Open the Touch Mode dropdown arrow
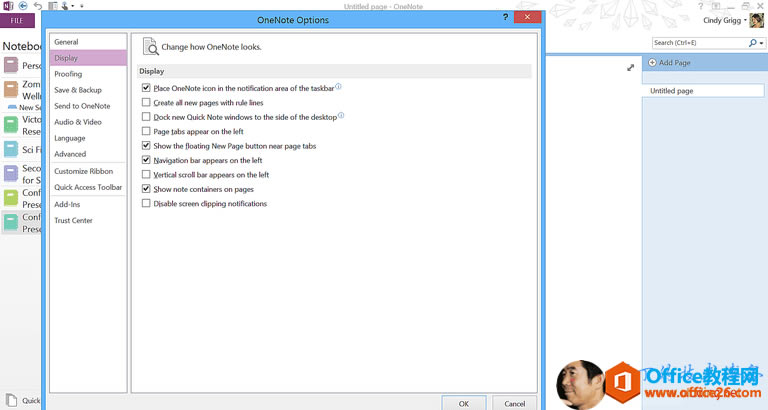This screenshot has width=768, height=410. [x=72, y=6]
